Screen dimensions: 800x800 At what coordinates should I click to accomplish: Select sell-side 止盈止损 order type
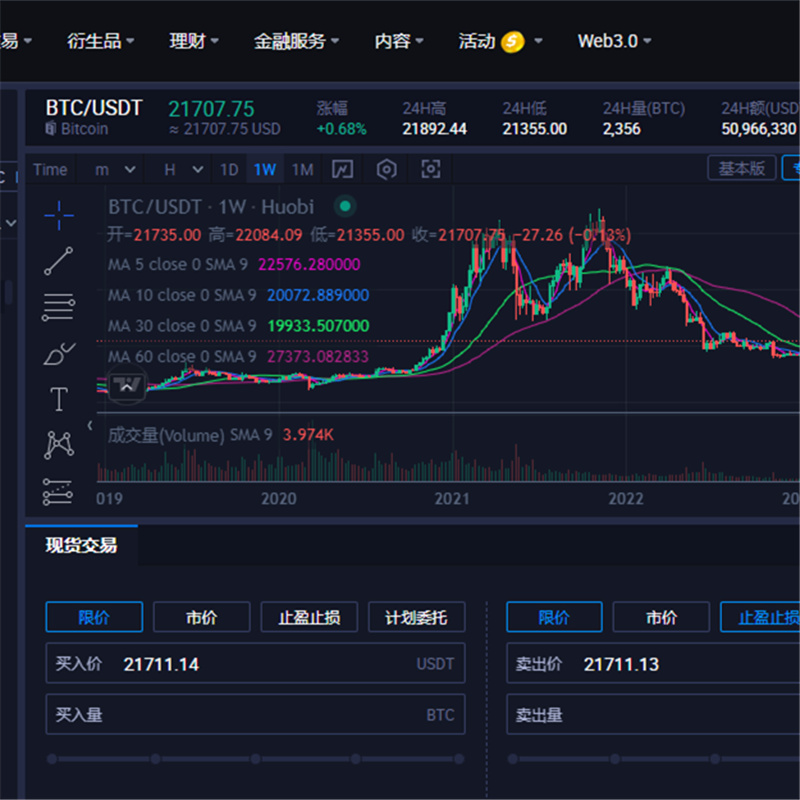[x=760, y=617]
